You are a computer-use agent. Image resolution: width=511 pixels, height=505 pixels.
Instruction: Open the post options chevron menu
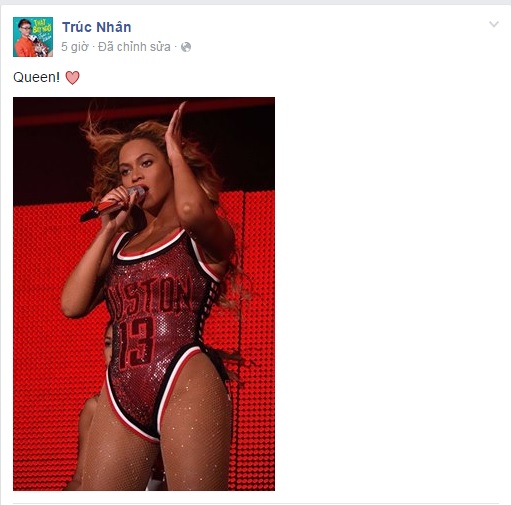494,24
